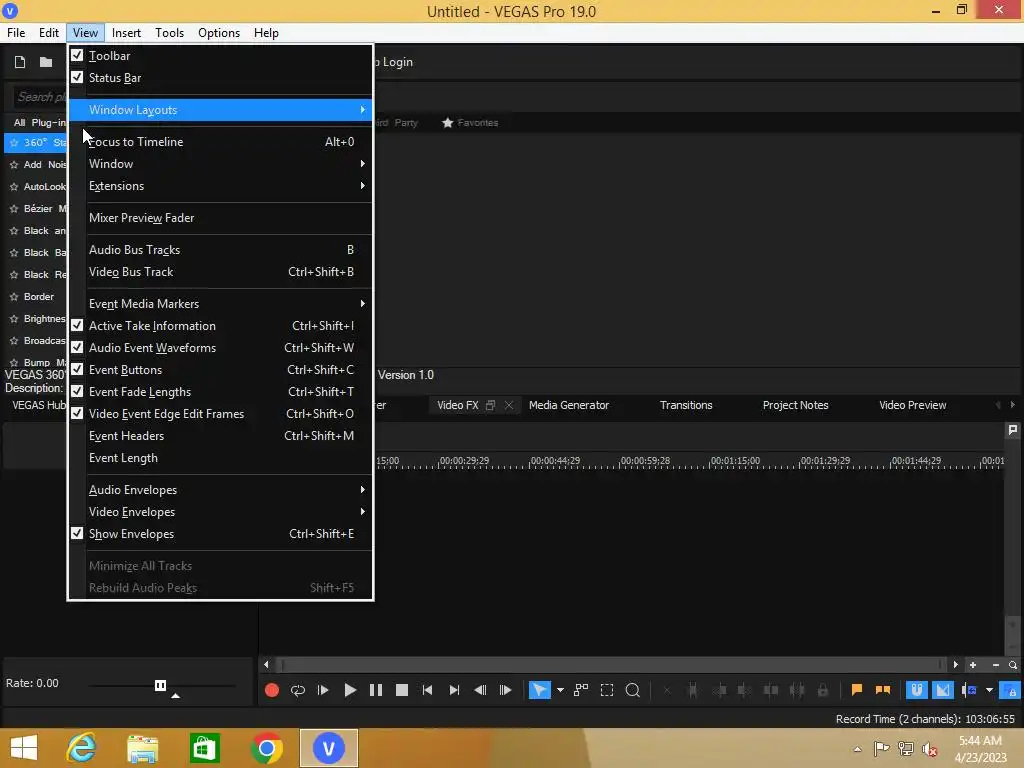Click Play From Start icon

pos(323,690)
